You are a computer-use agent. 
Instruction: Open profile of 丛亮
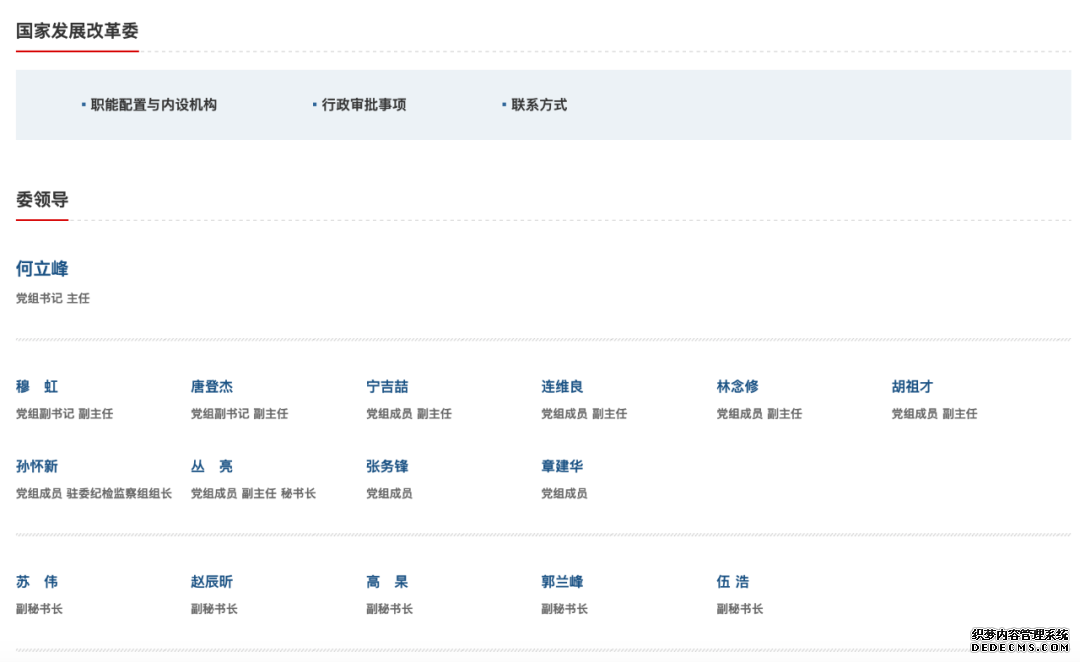[x=212, y=466]
